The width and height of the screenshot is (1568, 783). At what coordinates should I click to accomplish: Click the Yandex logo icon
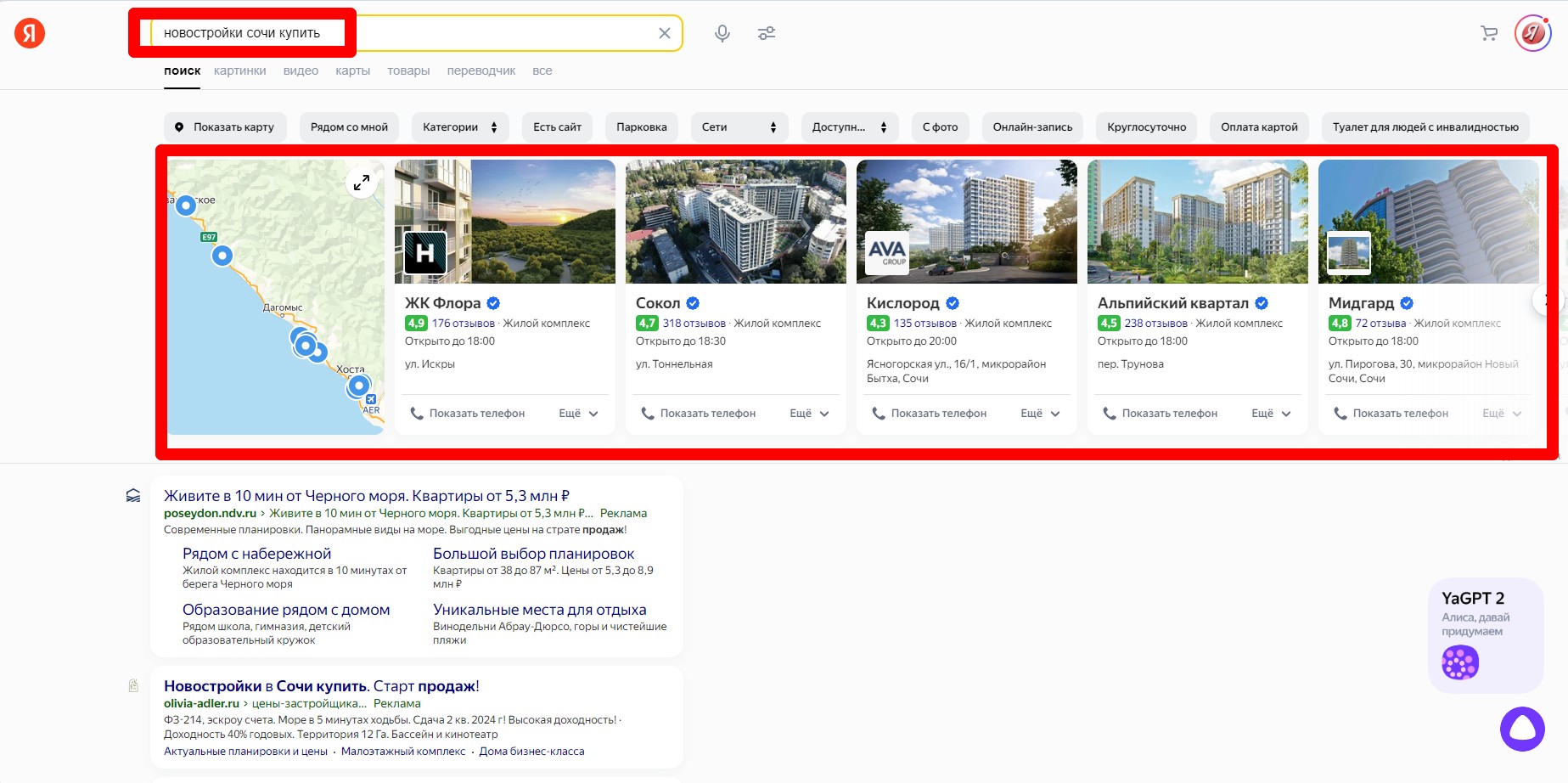click(x=30, y=33)
